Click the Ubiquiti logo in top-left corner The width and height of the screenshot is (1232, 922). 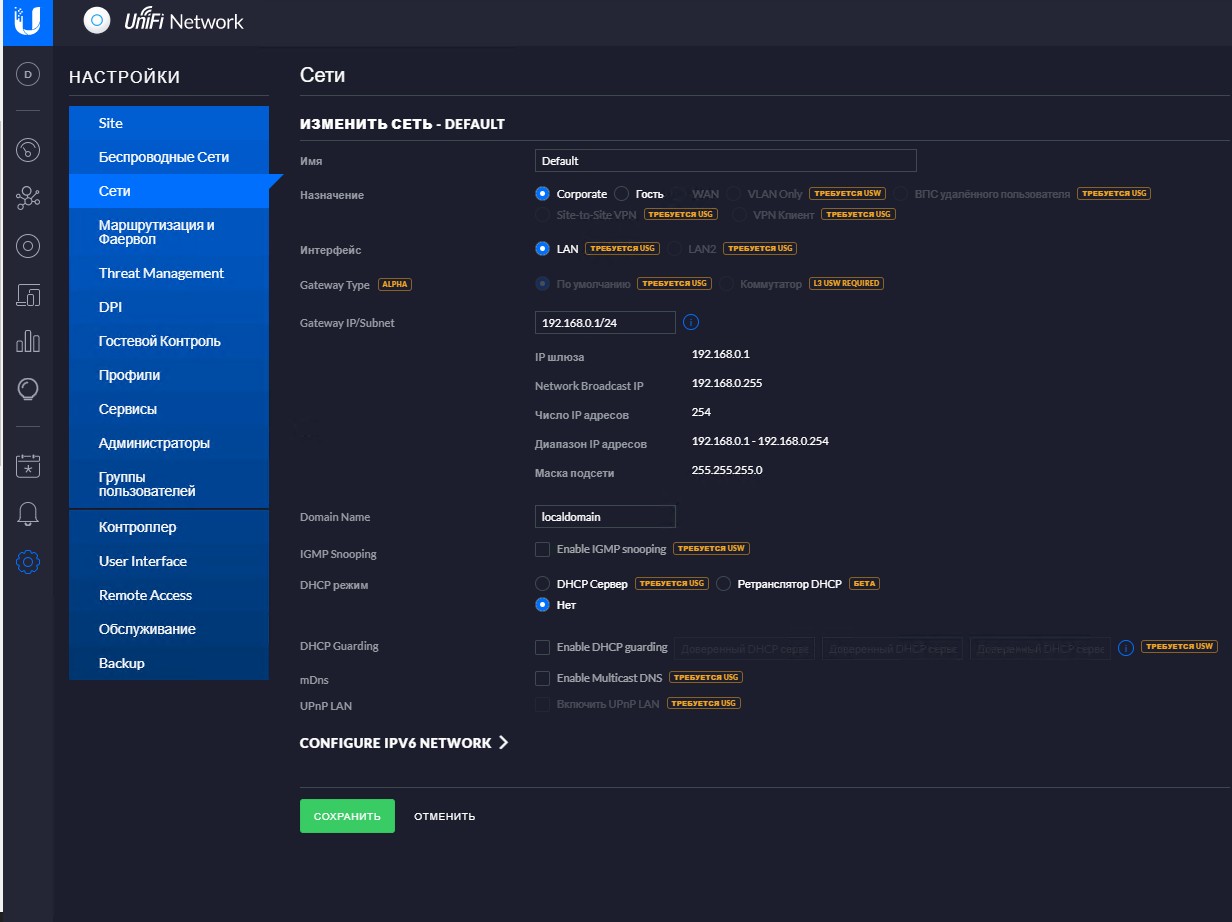point(27,21)
